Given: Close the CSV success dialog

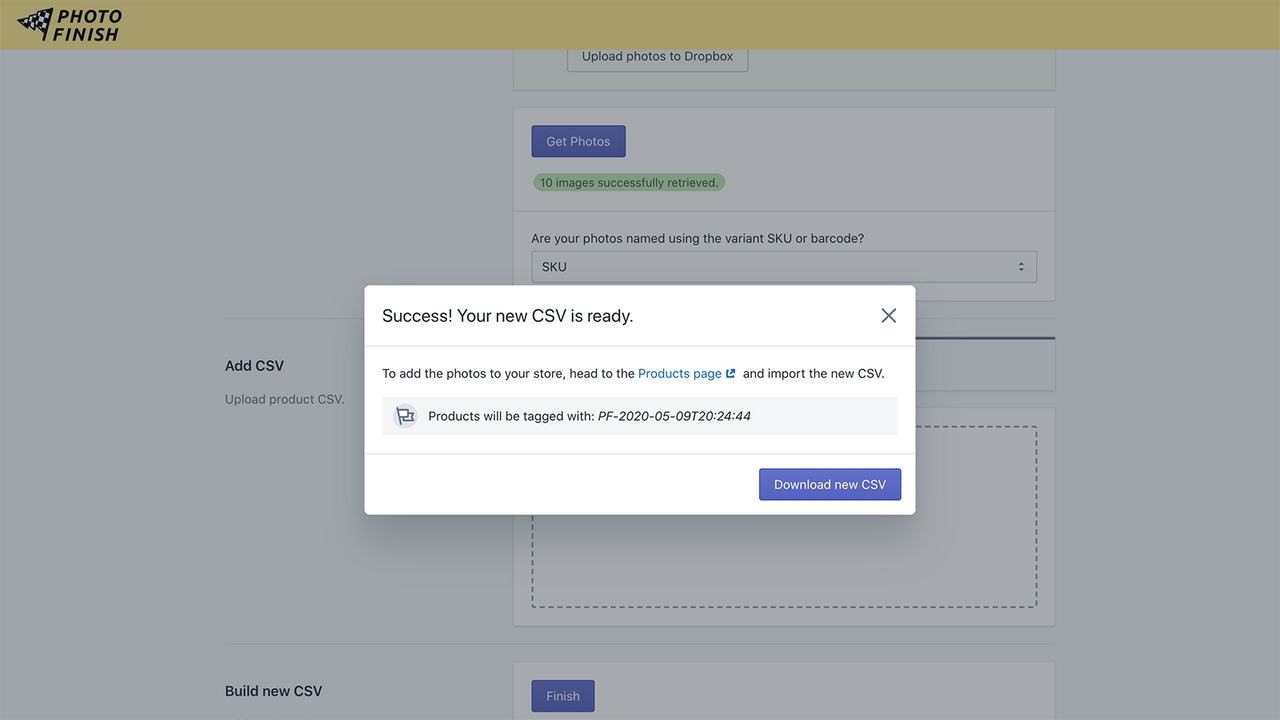Looking at the screenshot, I should click(888, 316).
